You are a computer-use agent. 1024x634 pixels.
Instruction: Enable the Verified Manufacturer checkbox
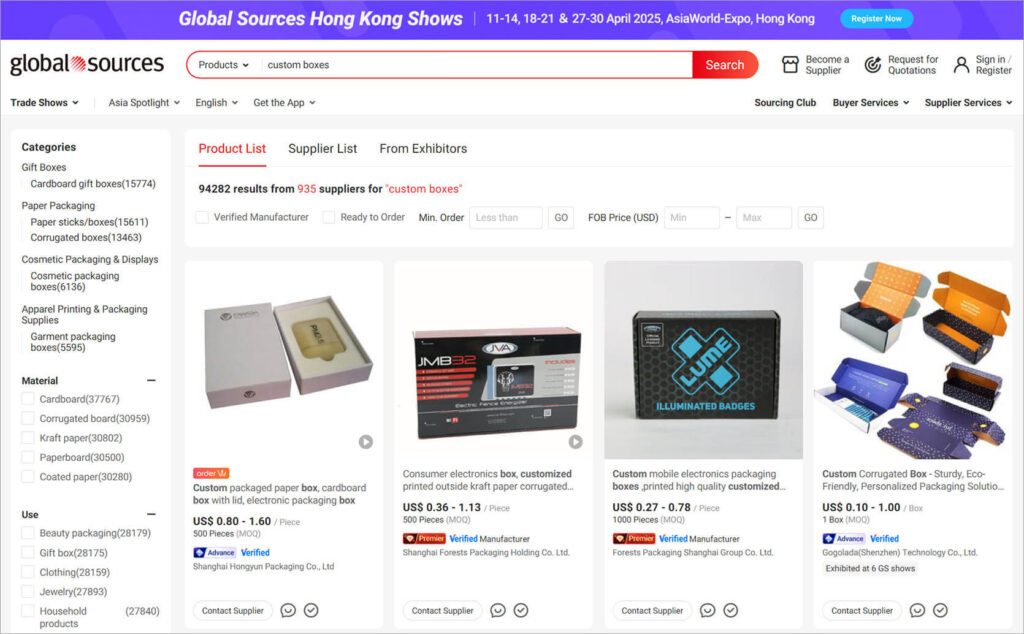click(202, 217)
